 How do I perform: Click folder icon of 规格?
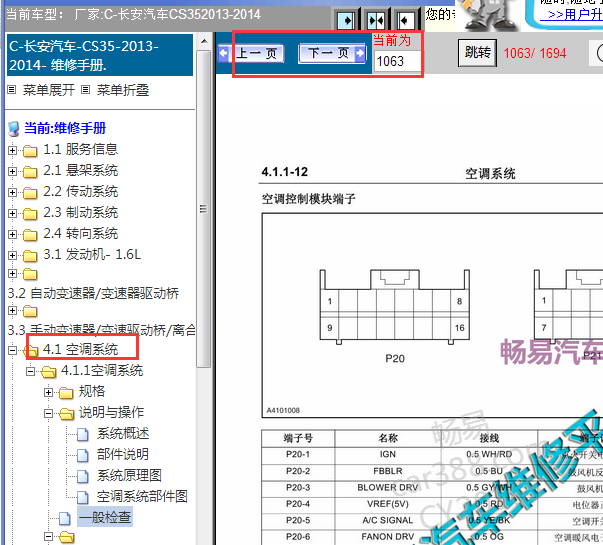pos(66,393)
